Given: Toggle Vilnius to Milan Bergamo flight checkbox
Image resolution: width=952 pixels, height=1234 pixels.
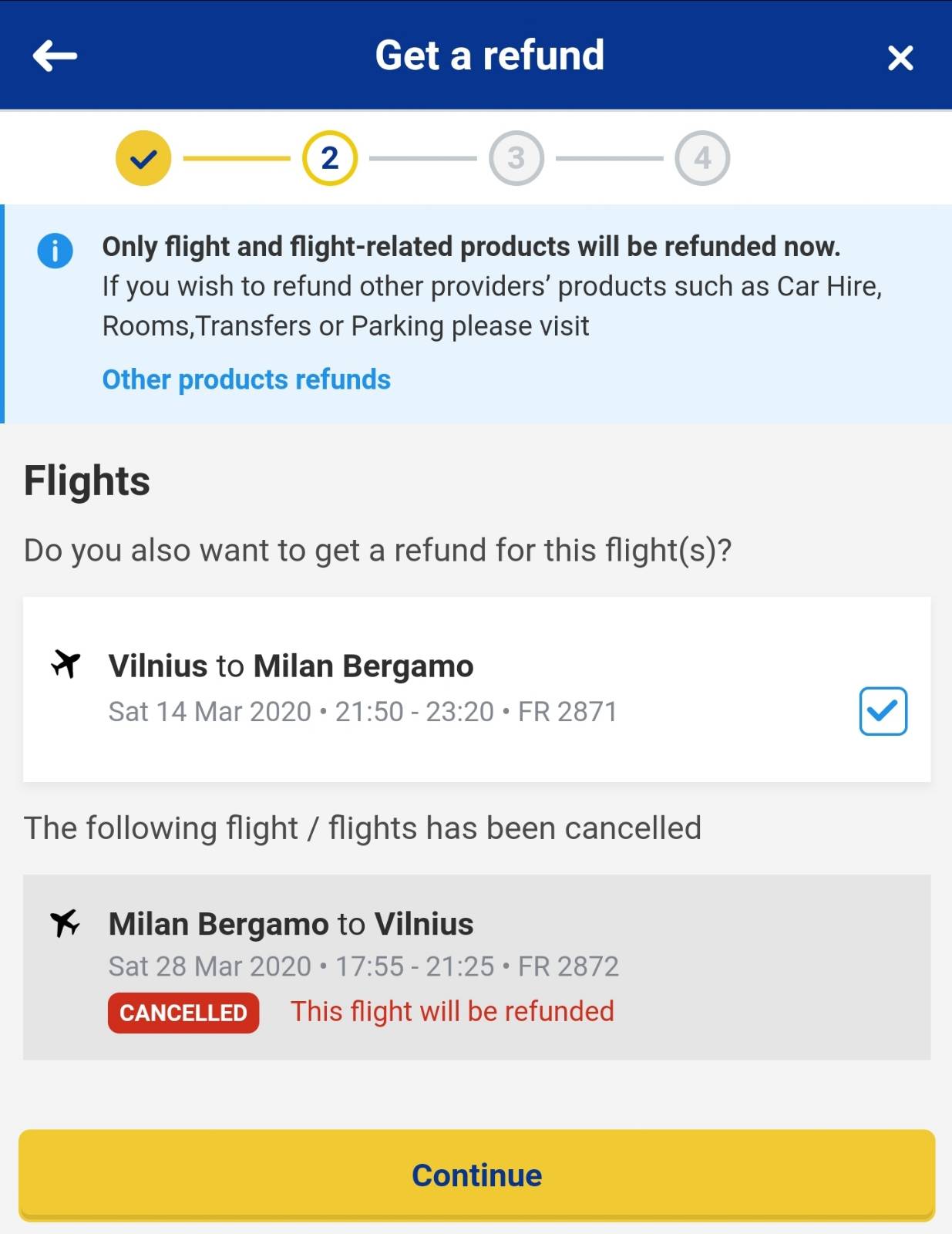Looking at the screenshot, I should coord(883,711).
